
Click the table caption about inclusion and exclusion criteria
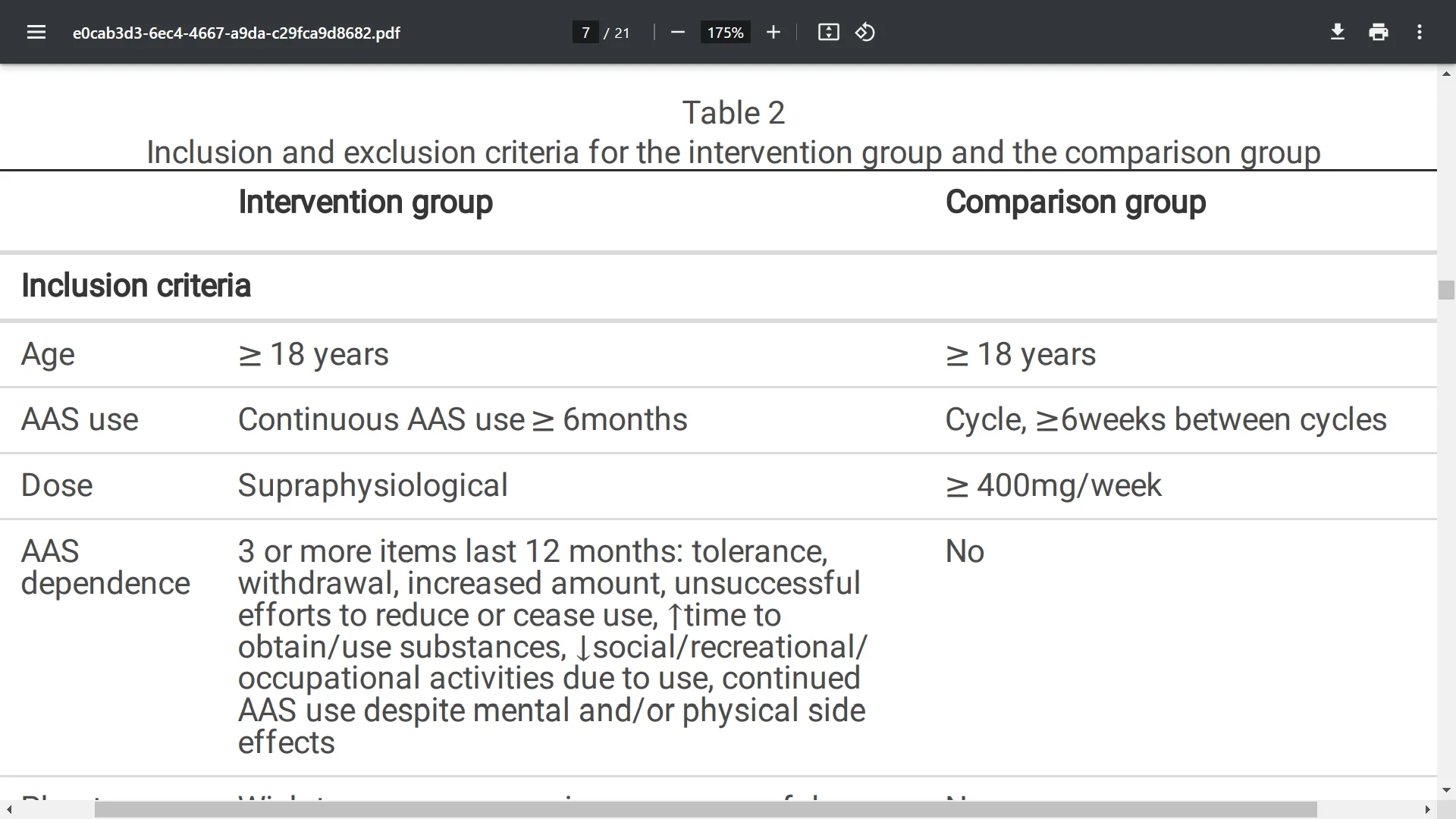click(733, 152)
